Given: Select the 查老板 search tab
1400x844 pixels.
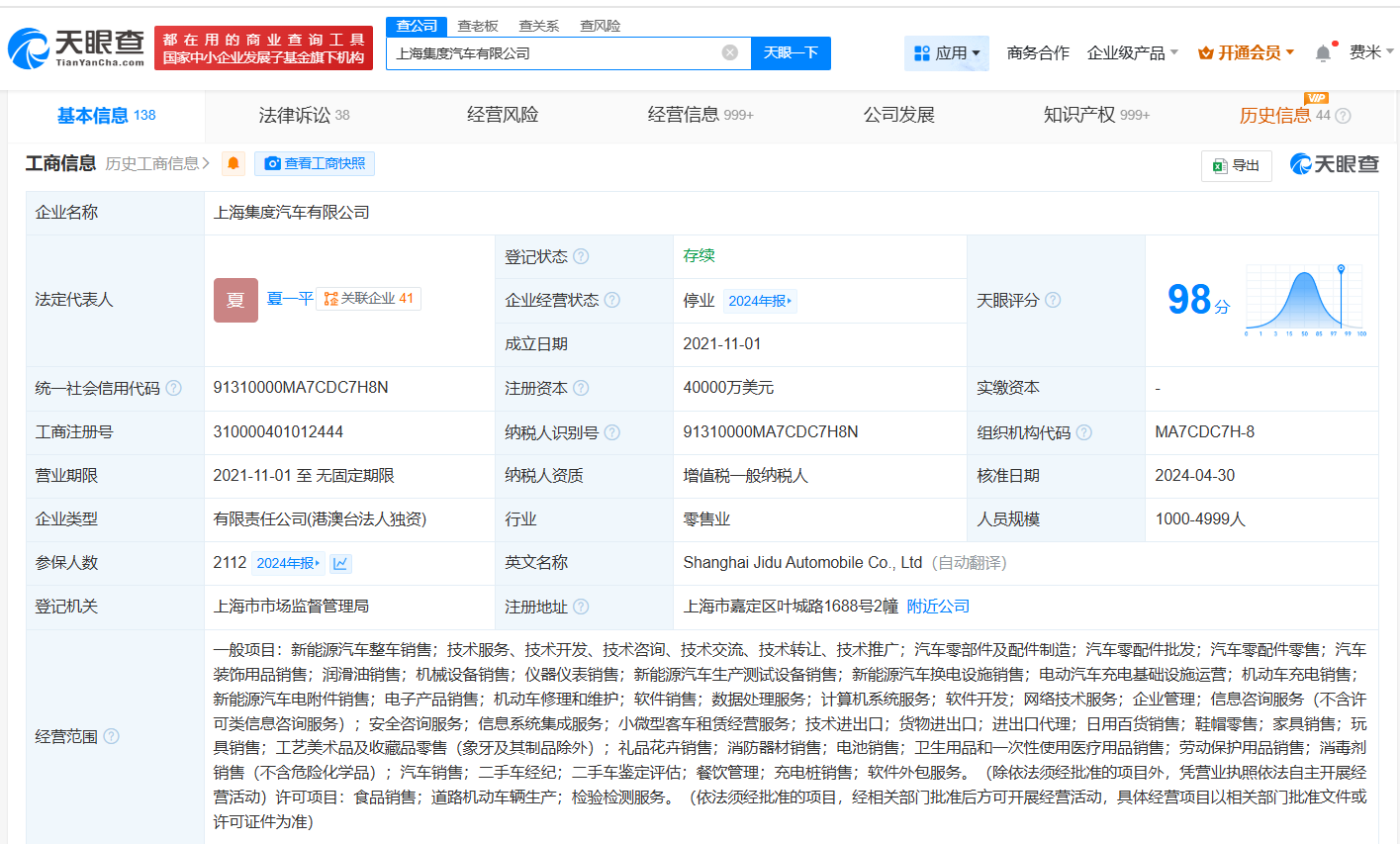Looking at the screenshot, I should click(478, 26).
